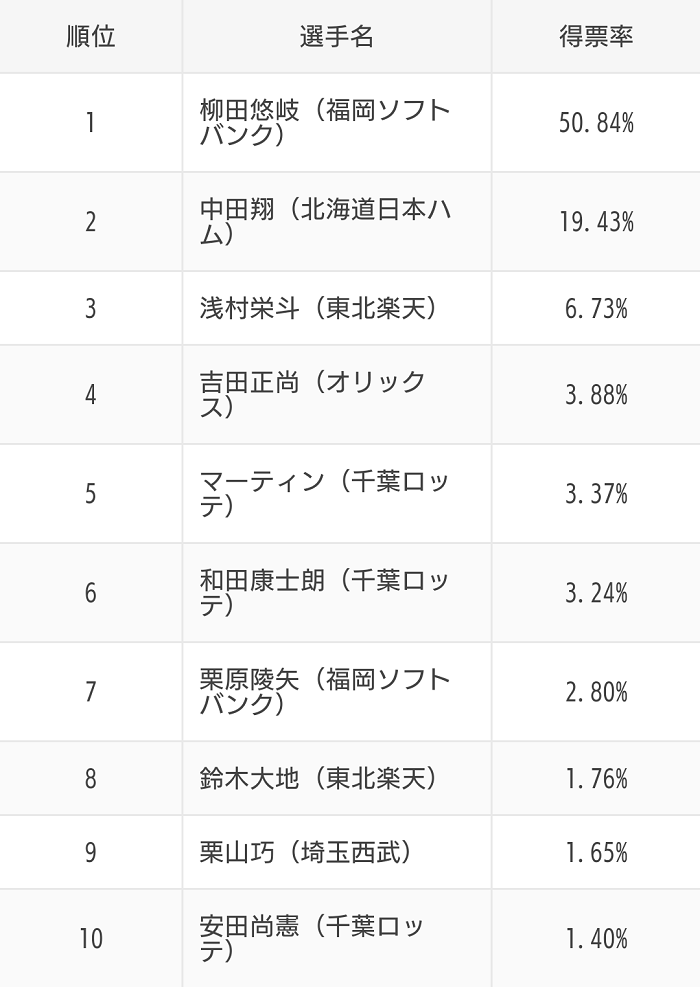Click the 得票率 column header
This screenshot has height=987, width=700.
tap(596, 36)
